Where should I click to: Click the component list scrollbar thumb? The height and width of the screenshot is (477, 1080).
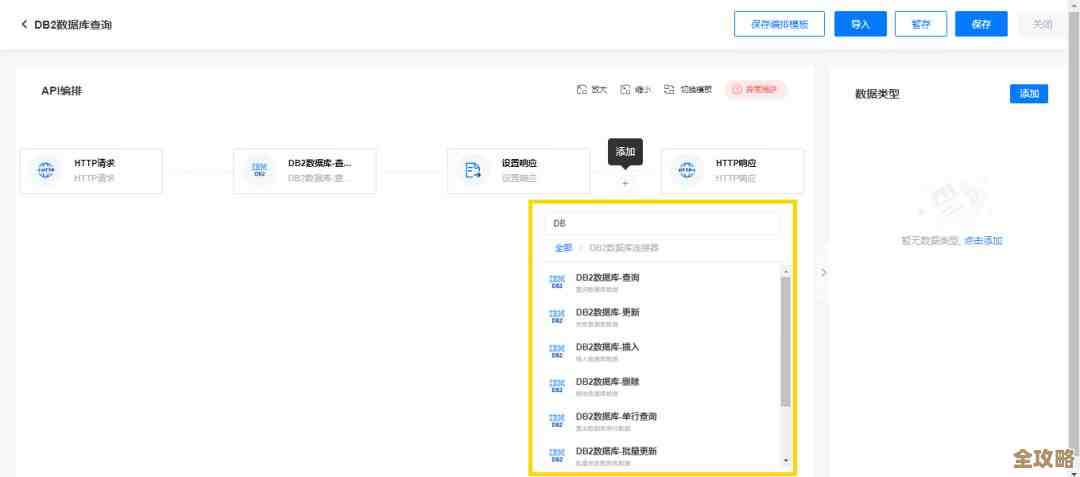pyautogui.click(x=785, y=341)
